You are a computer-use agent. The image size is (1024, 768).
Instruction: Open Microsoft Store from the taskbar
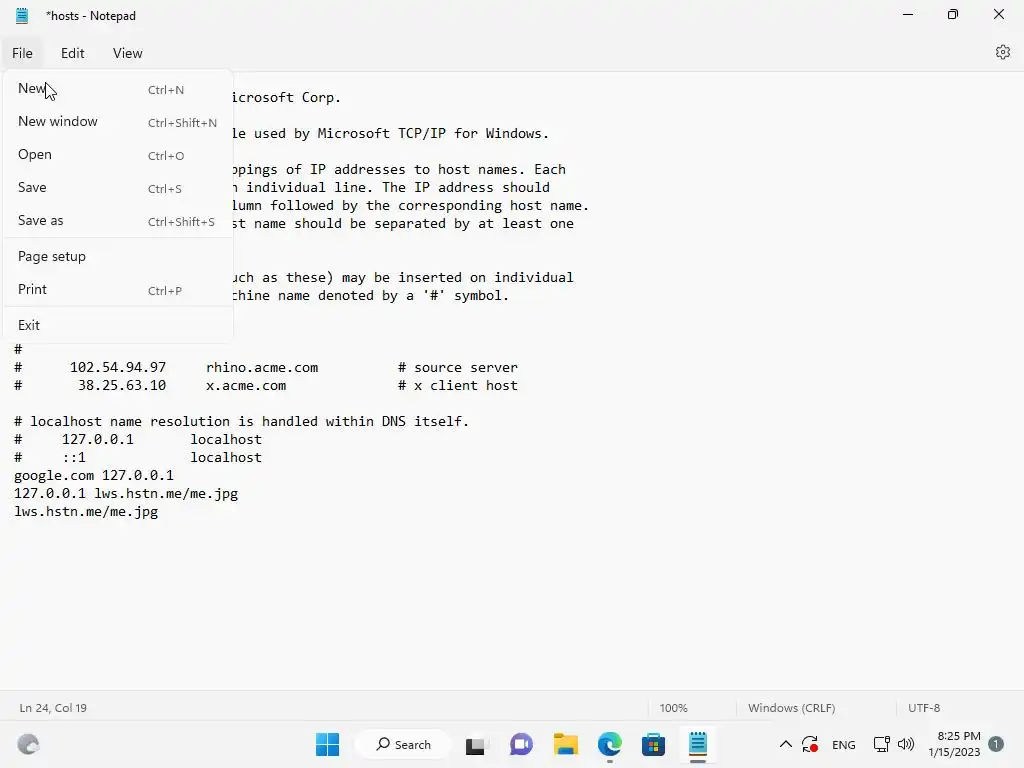click(x=653, y=744)
